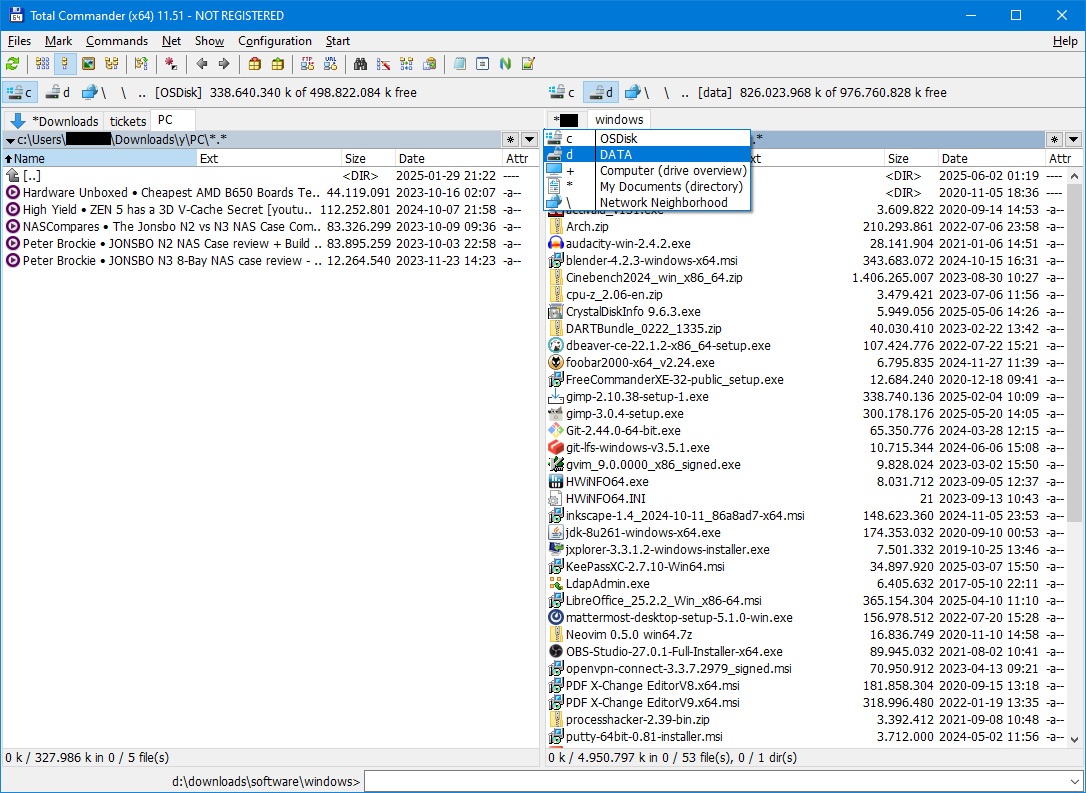Open file search with the binoculars icon
Viewport: 1086px width, 793px height.
tap(360, 64)
